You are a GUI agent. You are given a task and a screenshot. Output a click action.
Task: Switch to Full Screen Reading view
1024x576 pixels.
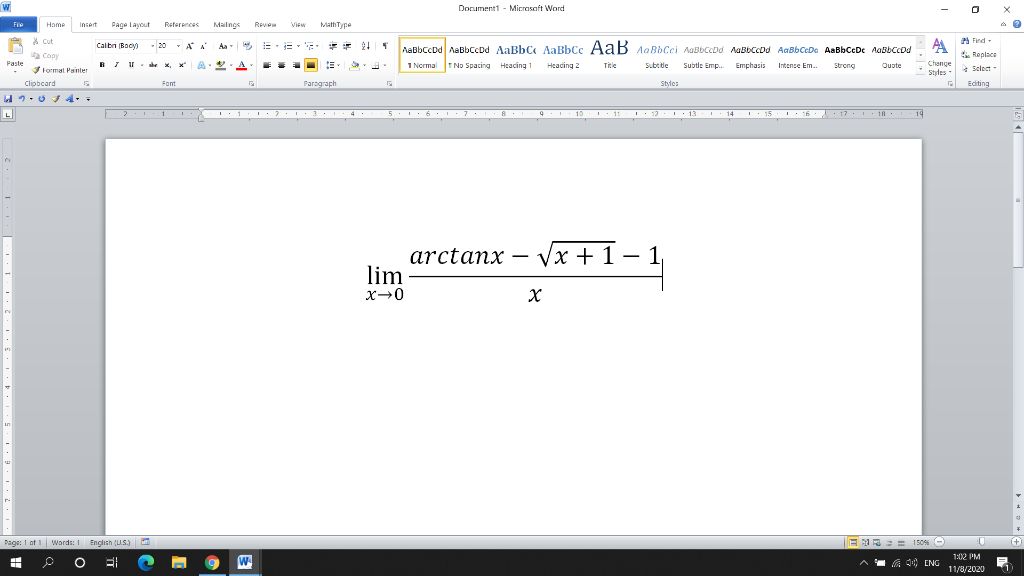[865, 543]
